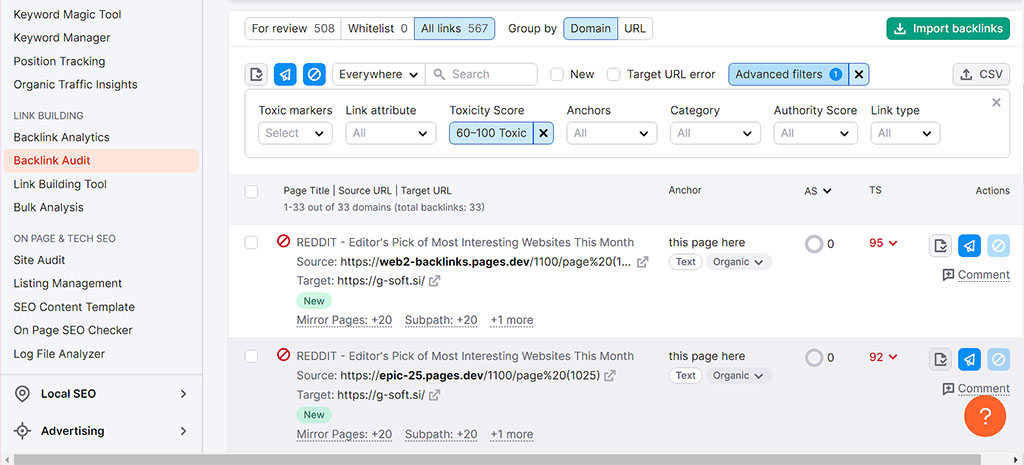Expand the Advertising section
This screenshot has width=1024, height=465.
click(x=184, y=431)
